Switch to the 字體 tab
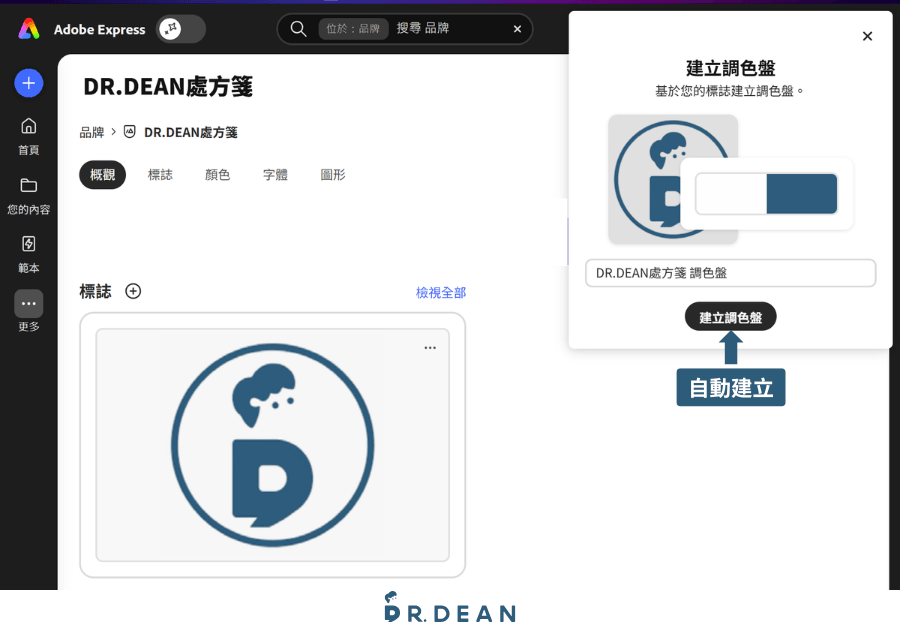This screenshot has height=635, width=900. 276,175
